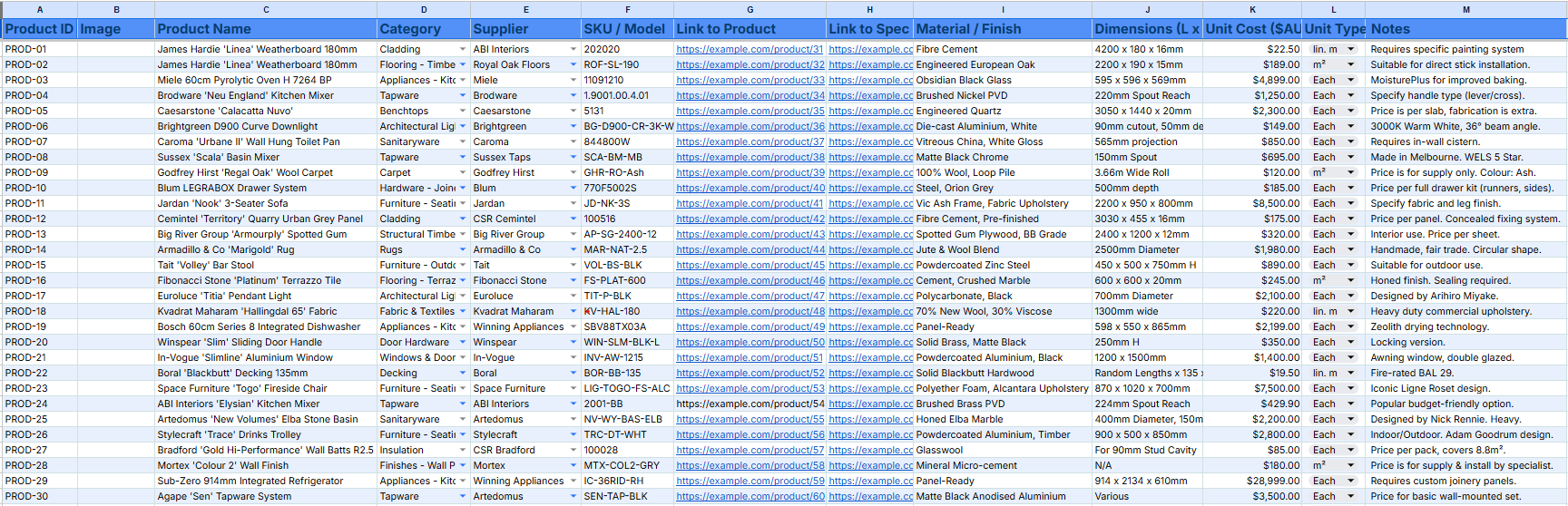This screenshot has width=1568, height=506.
Task: Select cell 'PROD-19'
Action: (x=39, y=327)
